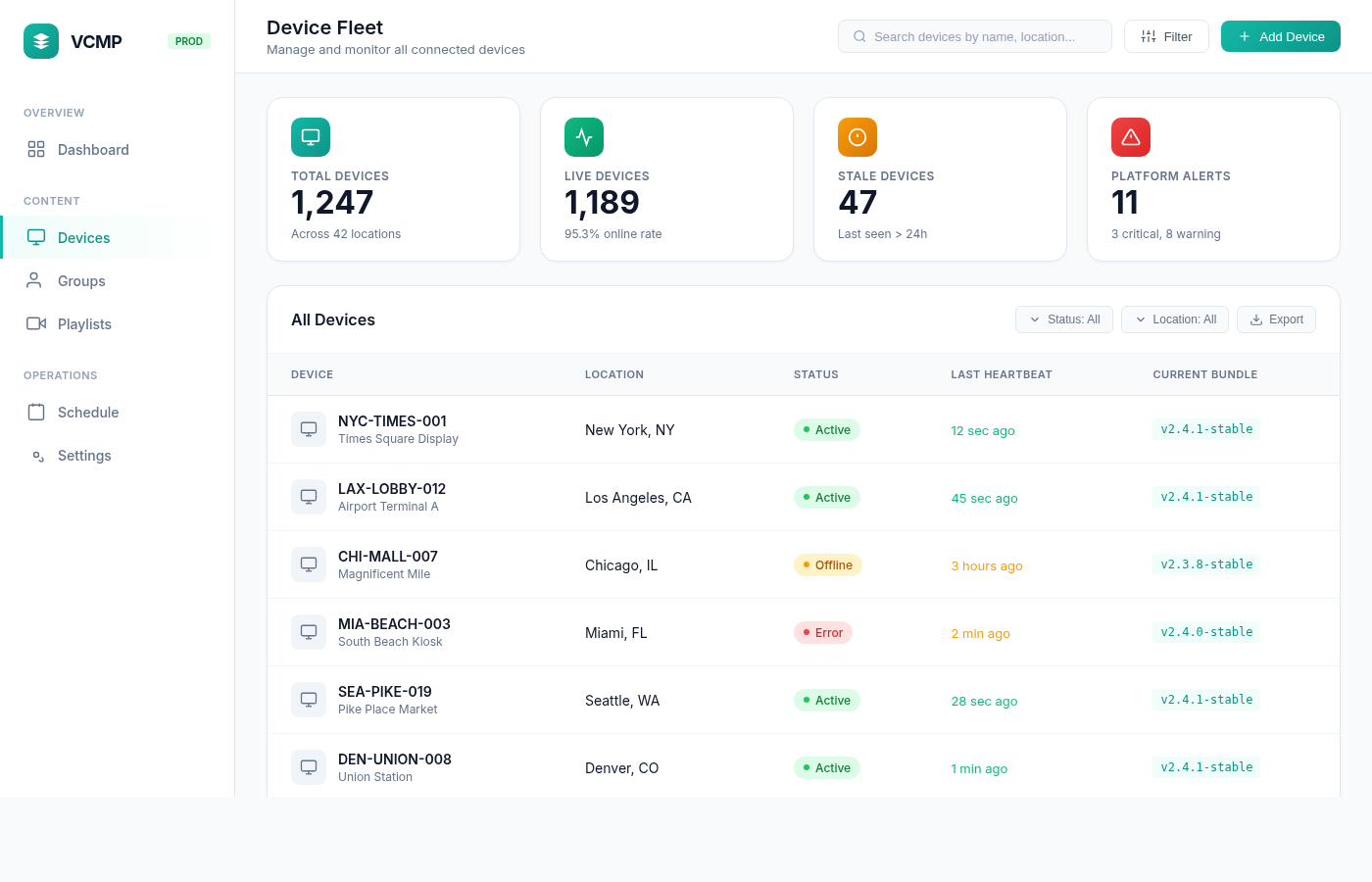Open Settings via the gear icon
This screenshot has width=1372, height=882.
[x=35, y=455]
